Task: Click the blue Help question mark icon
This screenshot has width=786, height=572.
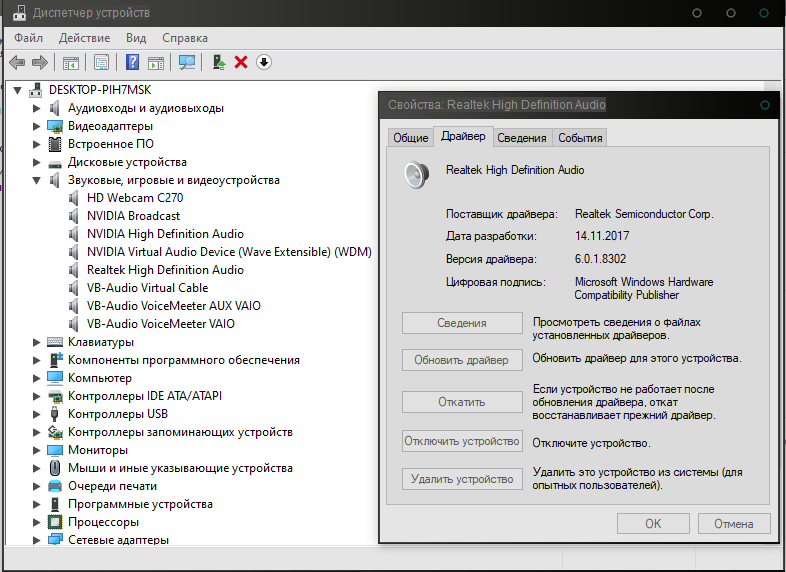Action: click(x=132, y=62)
